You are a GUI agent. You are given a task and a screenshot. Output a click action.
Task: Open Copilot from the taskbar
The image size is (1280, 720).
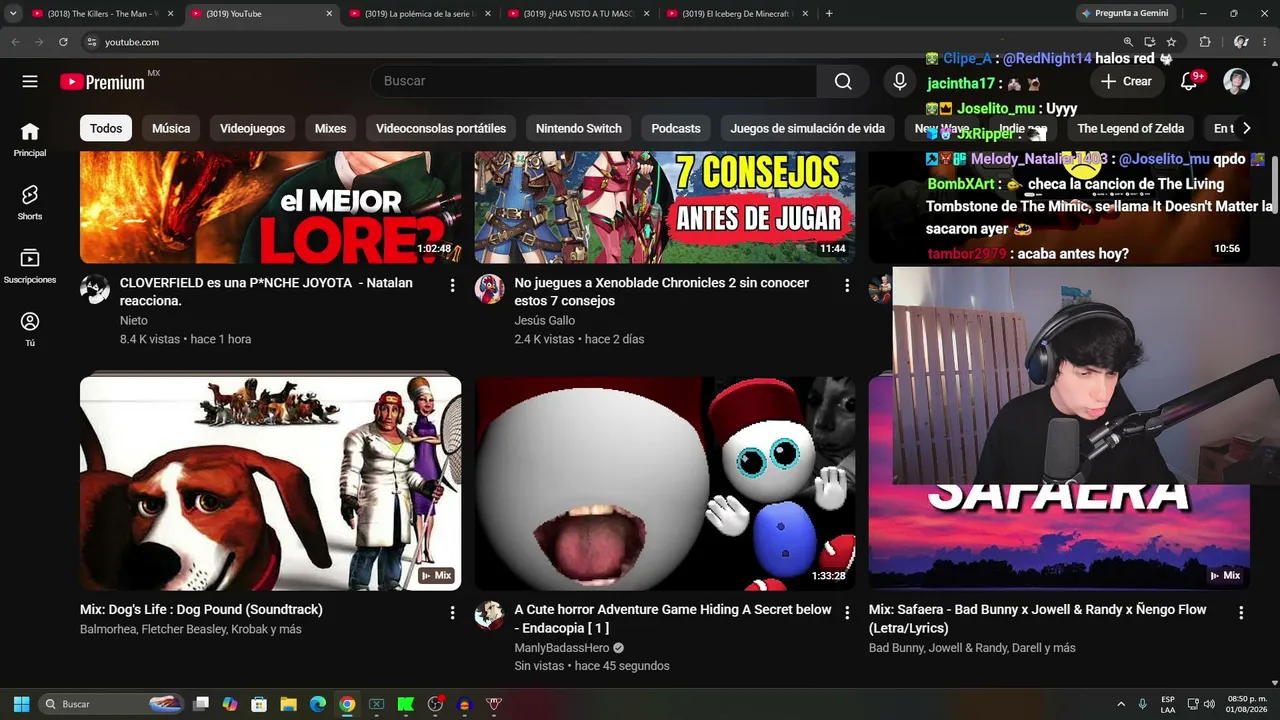(230, 704)
